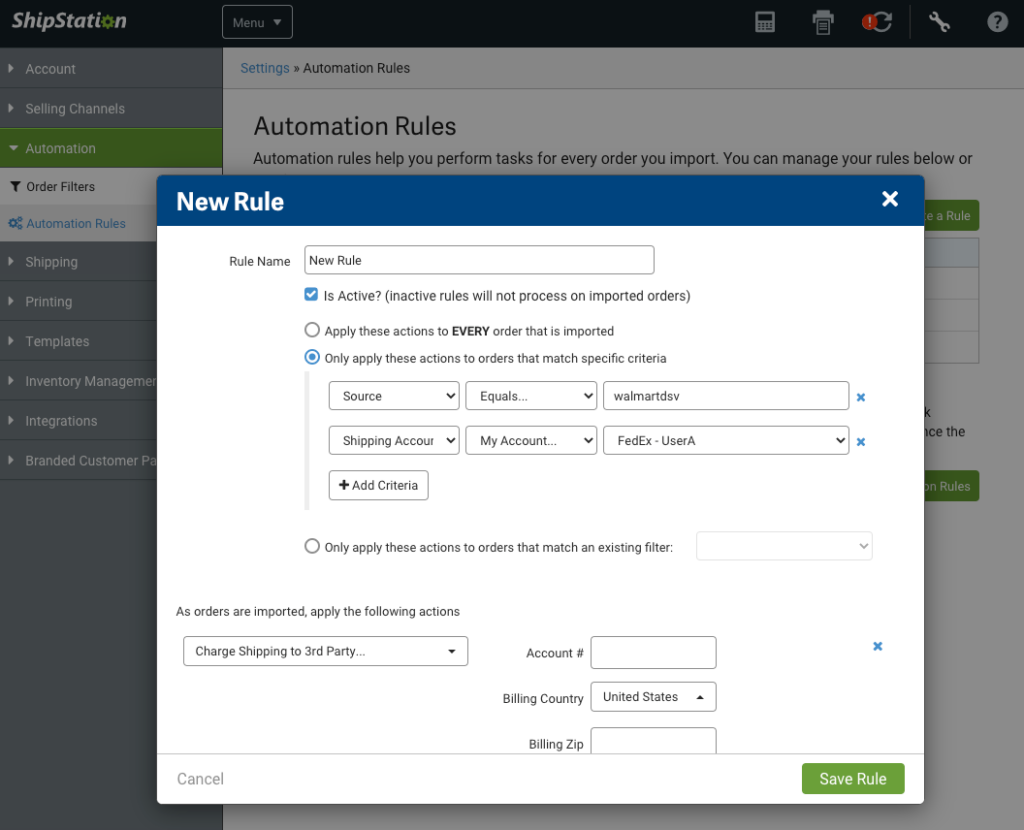This screenshot has width=1024, height=830.
Task: Click the Account # input field
Action: coord(653,652)
